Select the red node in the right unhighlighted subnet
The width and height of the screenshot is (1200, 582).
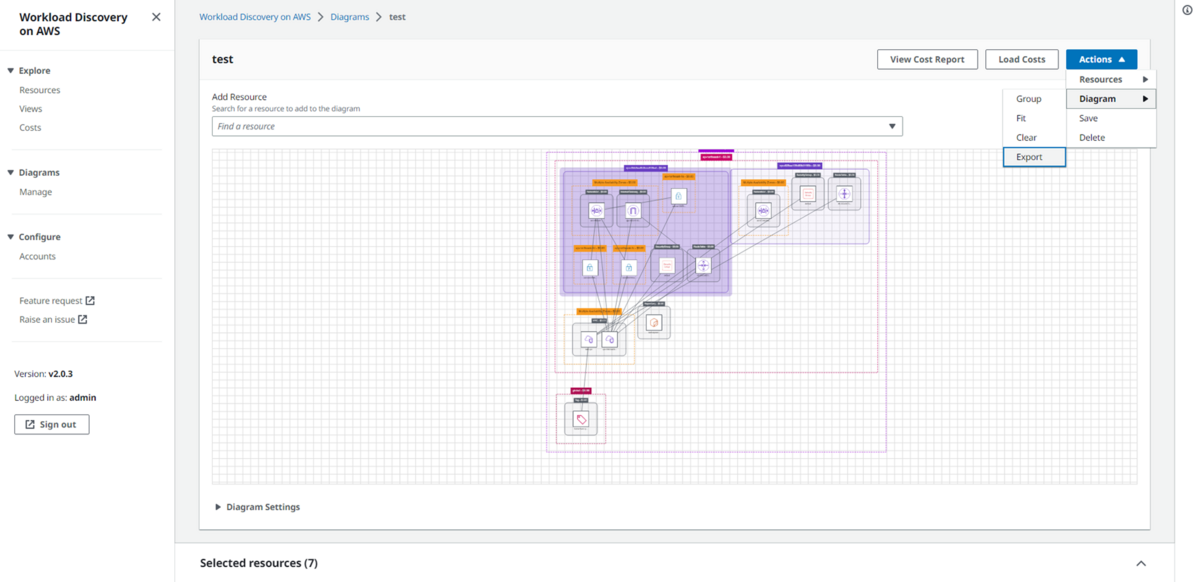(x=807, y=194)
